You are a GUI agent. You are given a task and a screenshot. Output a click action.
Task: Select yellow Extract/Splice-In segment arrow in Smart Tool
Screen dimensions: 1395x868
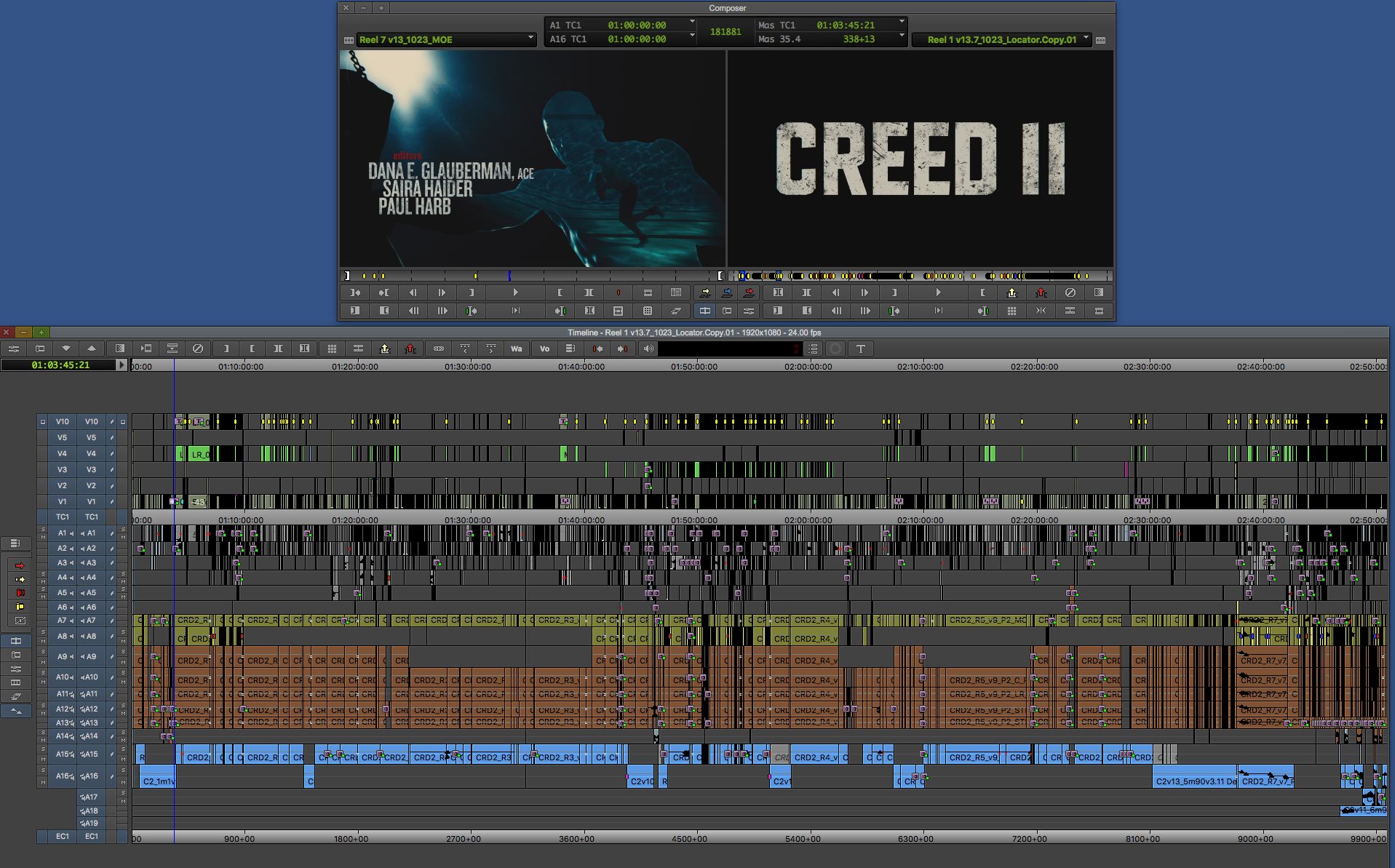[20, 579]
